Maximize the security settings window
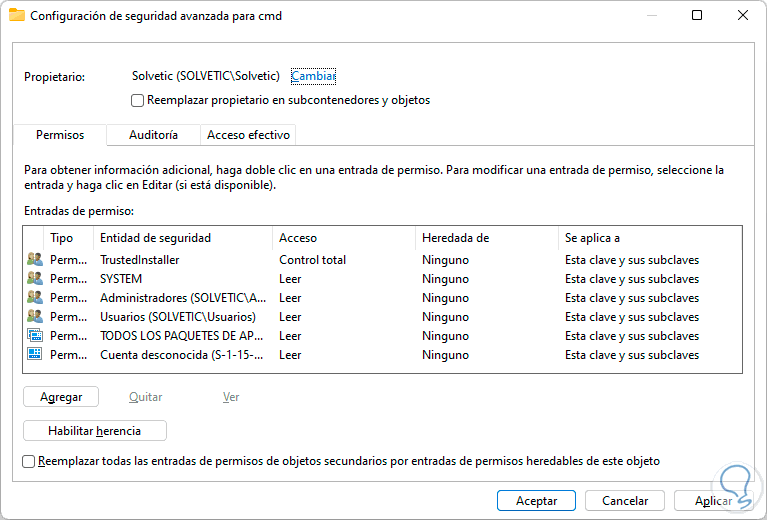This screenshot has height=520, width=767. coord(697,15)
